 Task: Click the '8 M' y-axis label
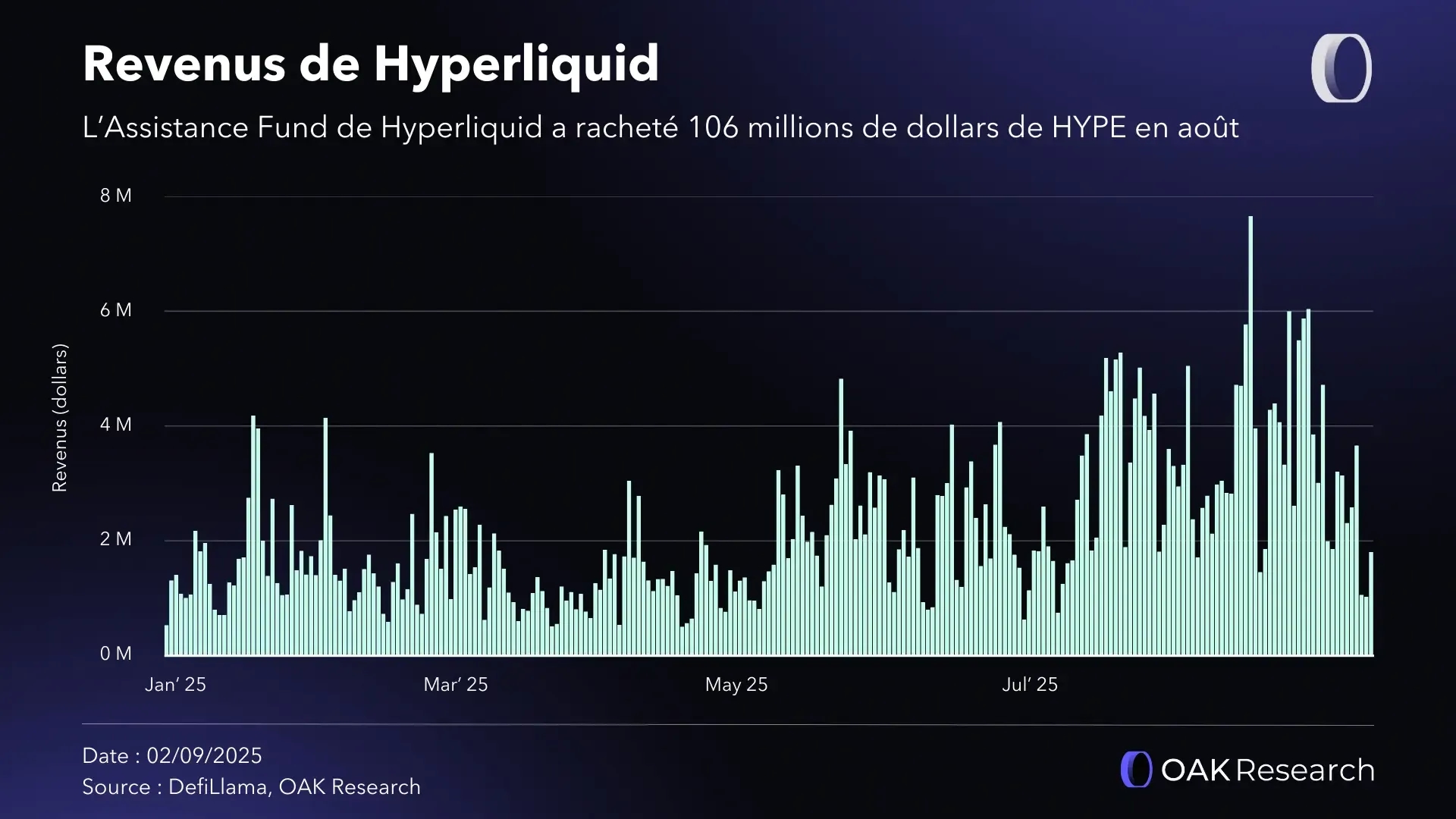tap(116, 196)
